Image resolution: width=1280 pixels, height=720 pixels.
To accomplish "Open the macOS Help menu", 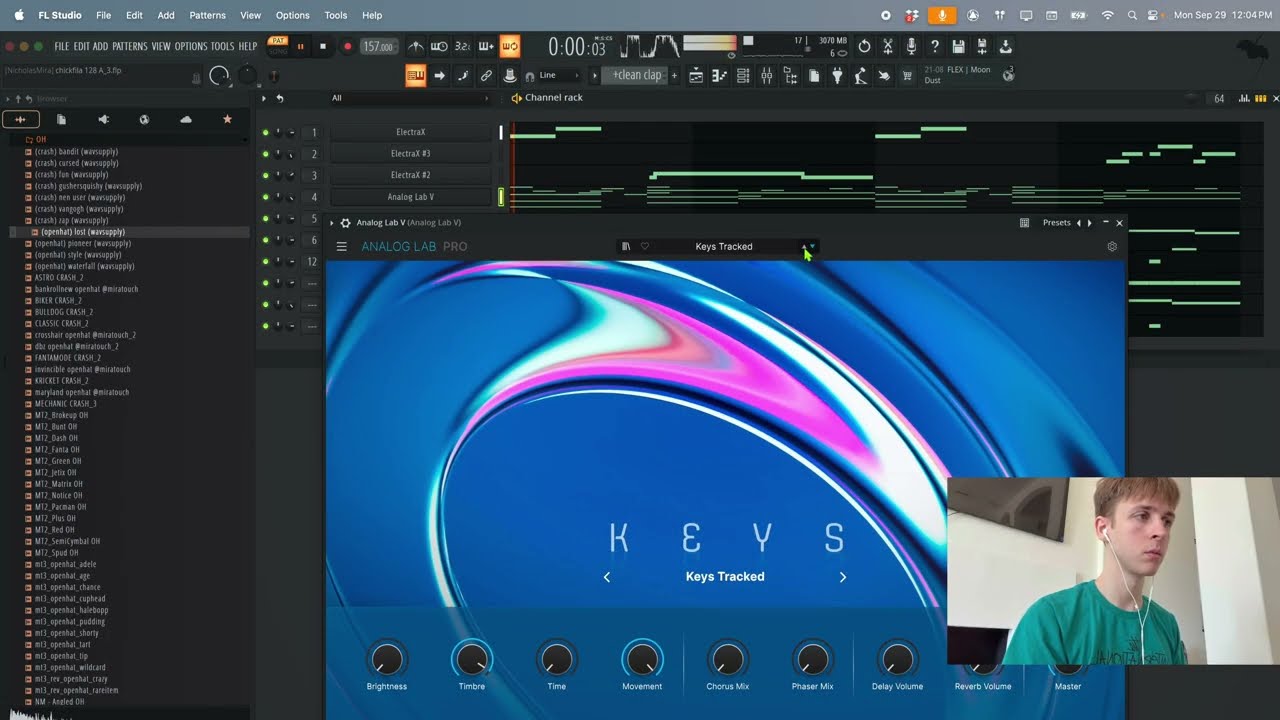I will click(372, 15).
